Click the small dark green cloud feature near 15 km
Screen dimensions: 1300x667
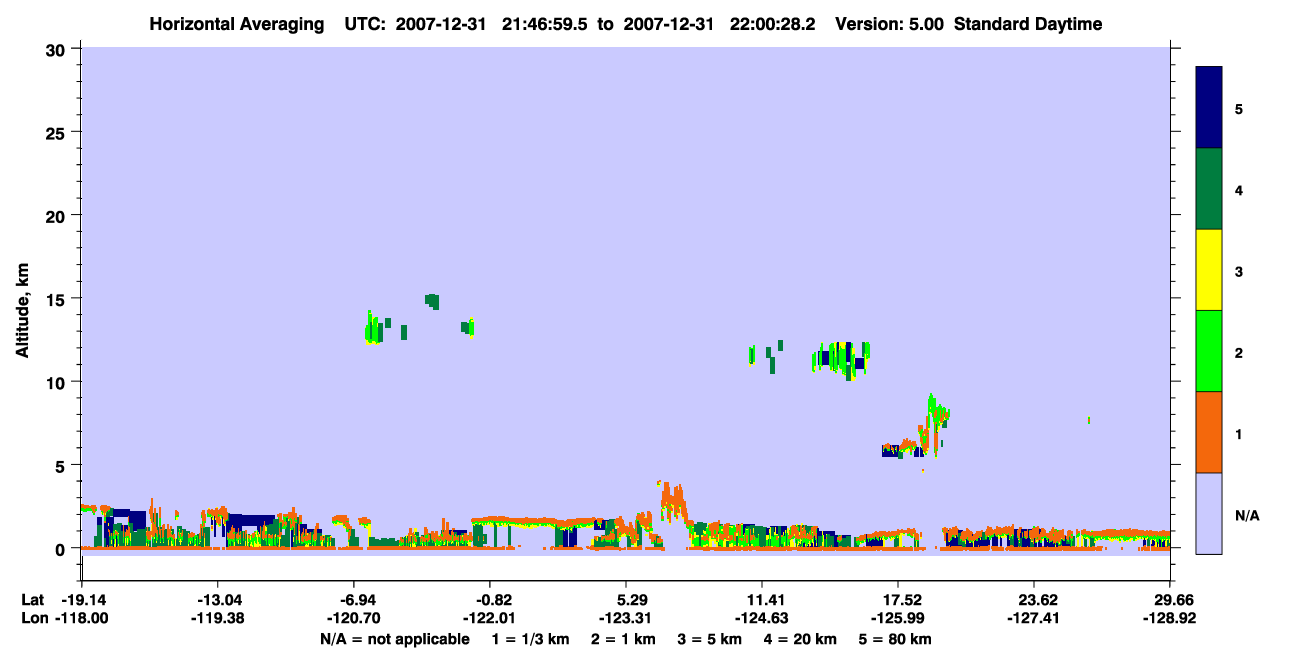click(x=432, y=300)
